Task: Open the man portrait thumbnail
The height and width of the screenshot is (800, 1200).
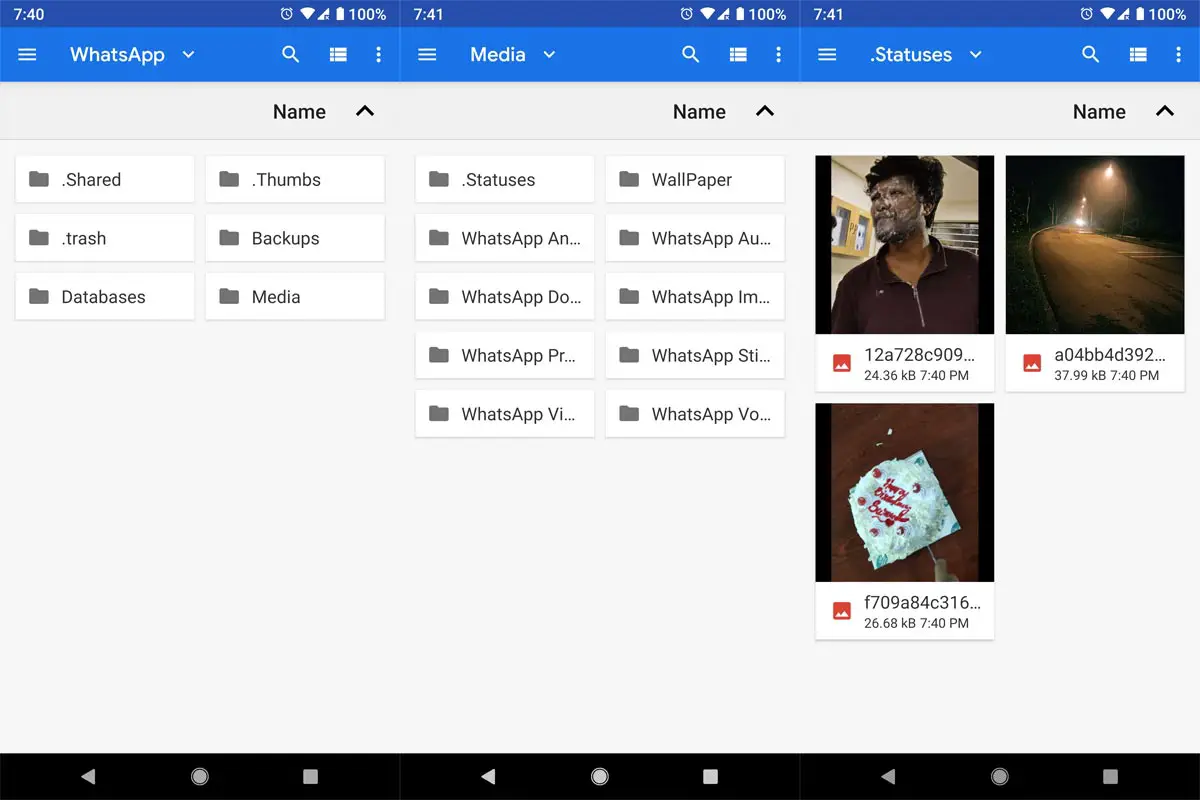Action: [905, 245]
